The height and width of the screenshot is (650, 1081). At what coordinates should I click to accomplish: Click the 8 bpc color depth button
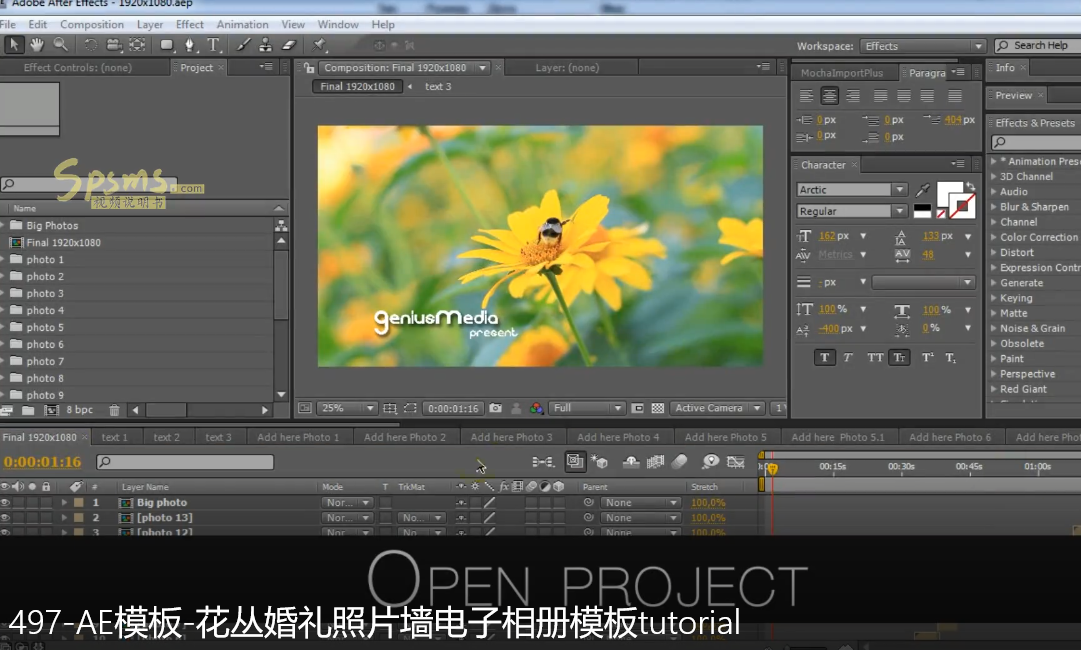coord(79,409)
